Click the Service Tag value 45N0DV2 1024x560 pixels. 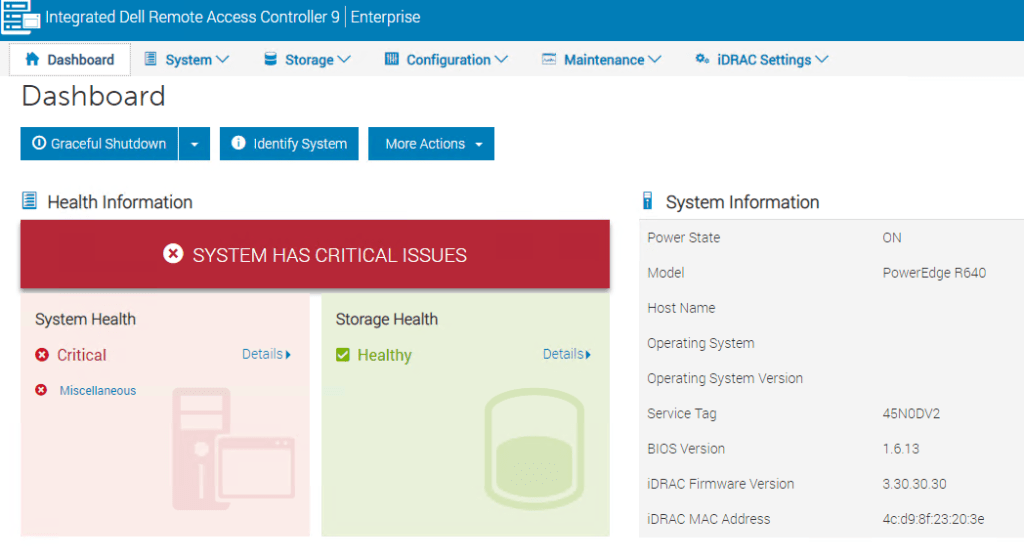click(911, 414)
